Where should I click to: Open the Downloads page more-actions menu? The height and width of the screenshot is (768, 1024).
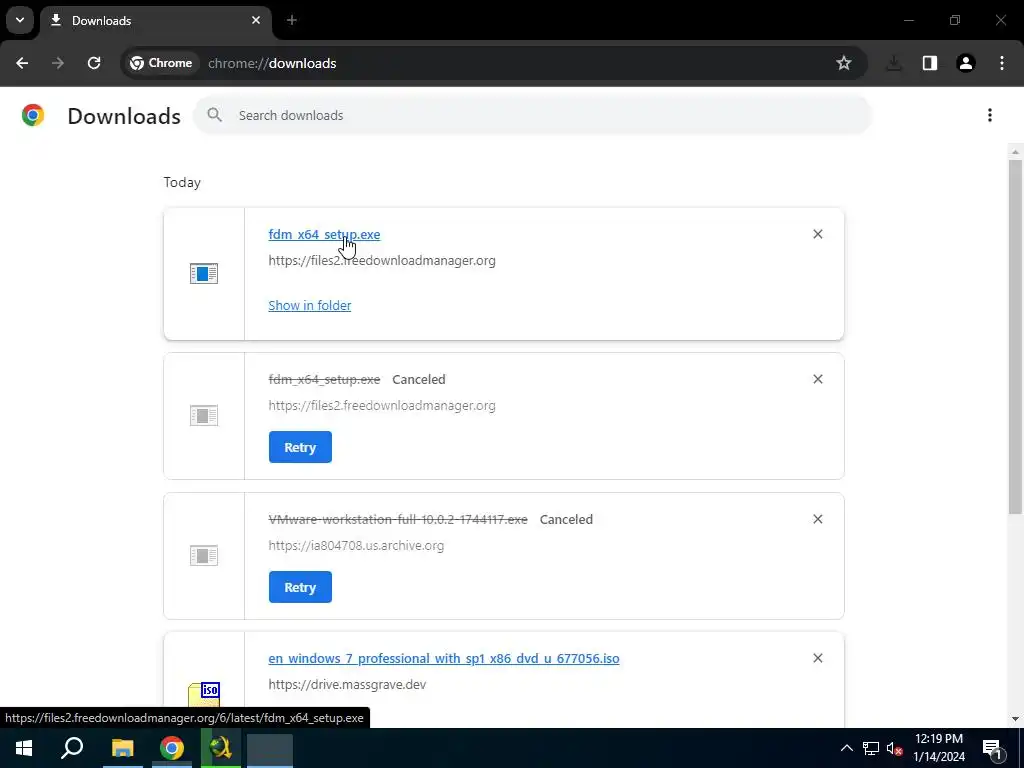[x=990, y=116]
